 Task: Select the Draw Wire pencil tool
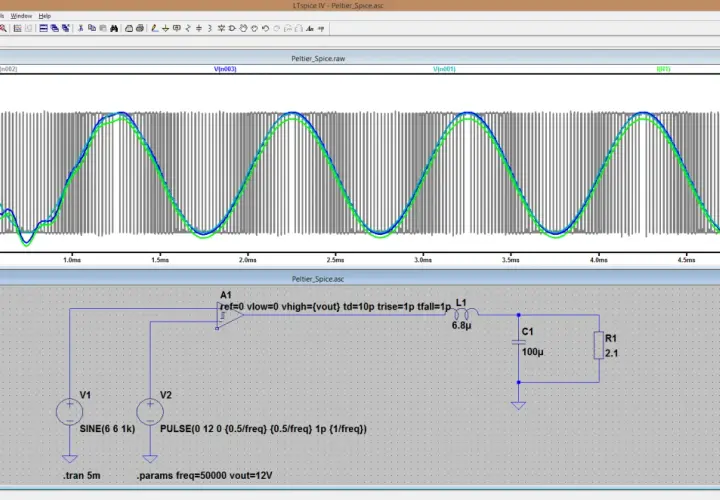coord(155,28)
